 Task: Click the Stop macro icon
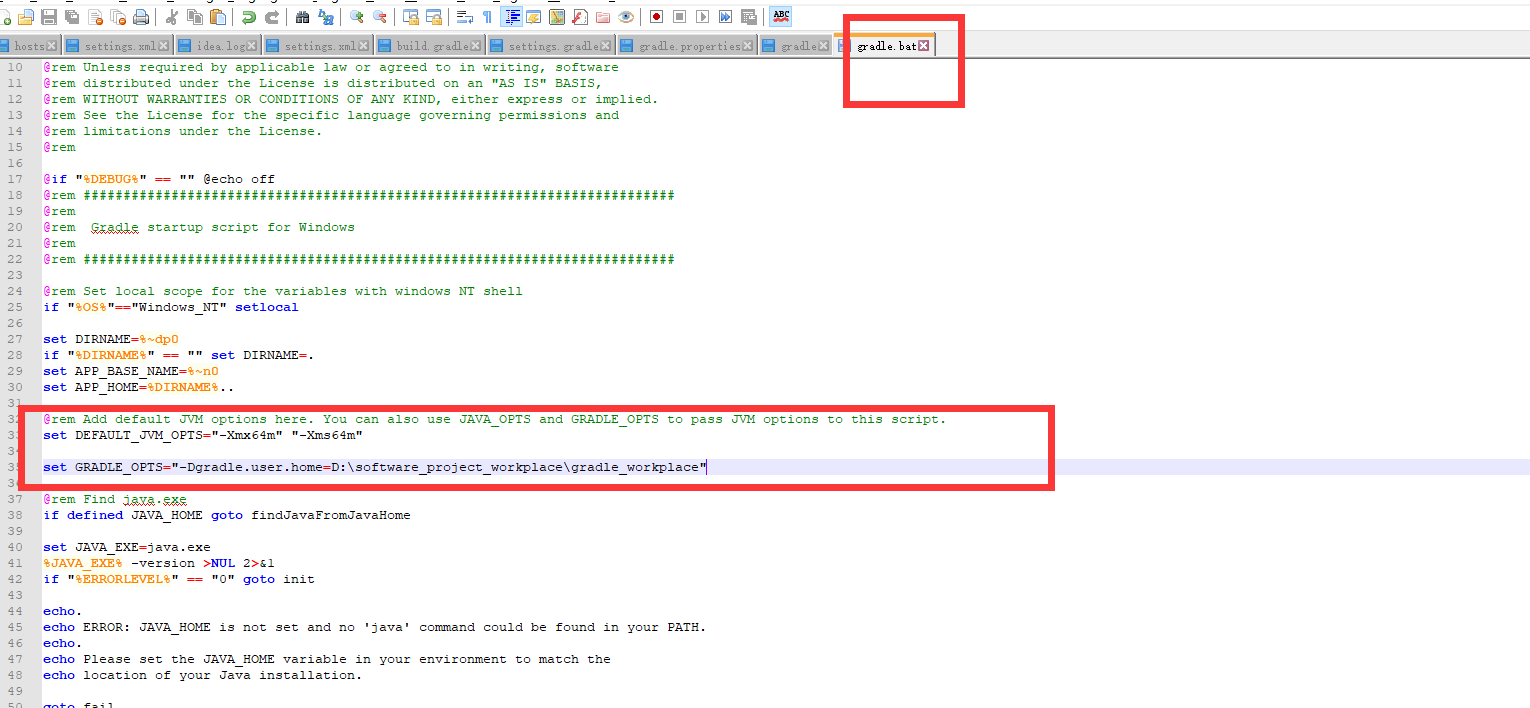[x=680, y=16]
